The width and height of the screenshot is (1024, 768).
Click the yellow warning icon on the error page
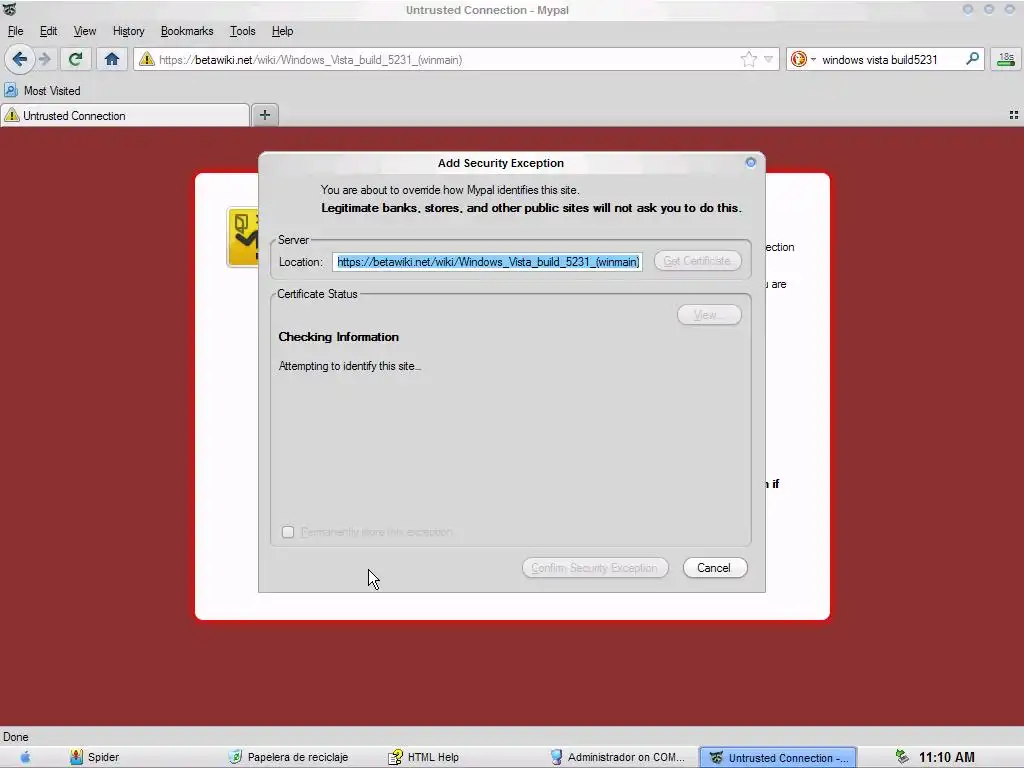[243, 237]
